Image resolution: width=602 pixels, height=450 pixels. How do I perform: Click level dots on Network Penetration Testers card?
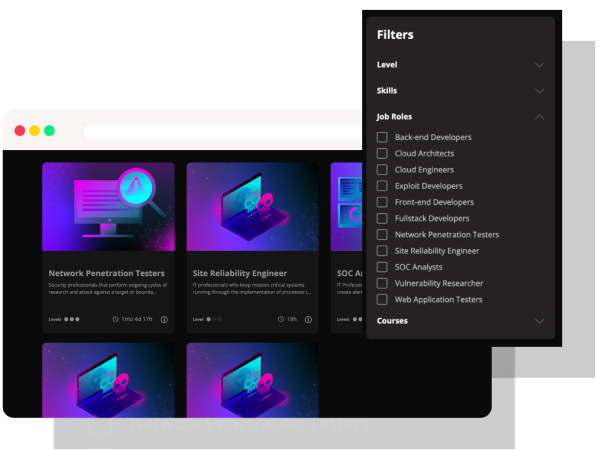[73, 319]
